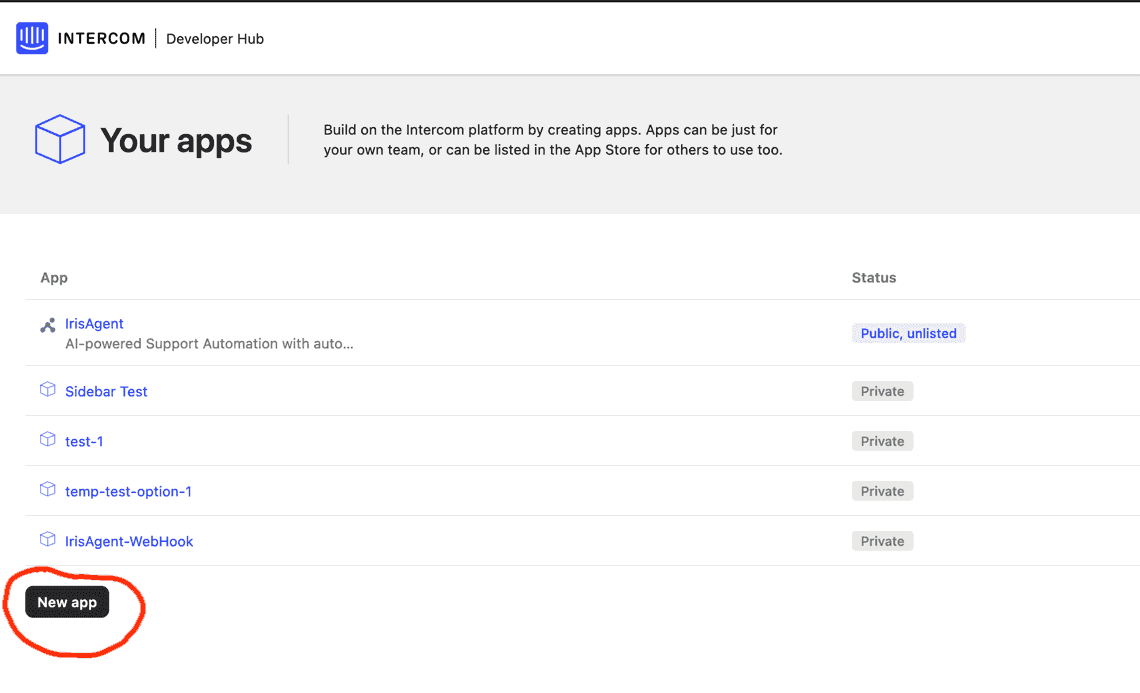Click the Public, unlisted status badge
This screenshot has width=1140, height=693.
[908, 333]
